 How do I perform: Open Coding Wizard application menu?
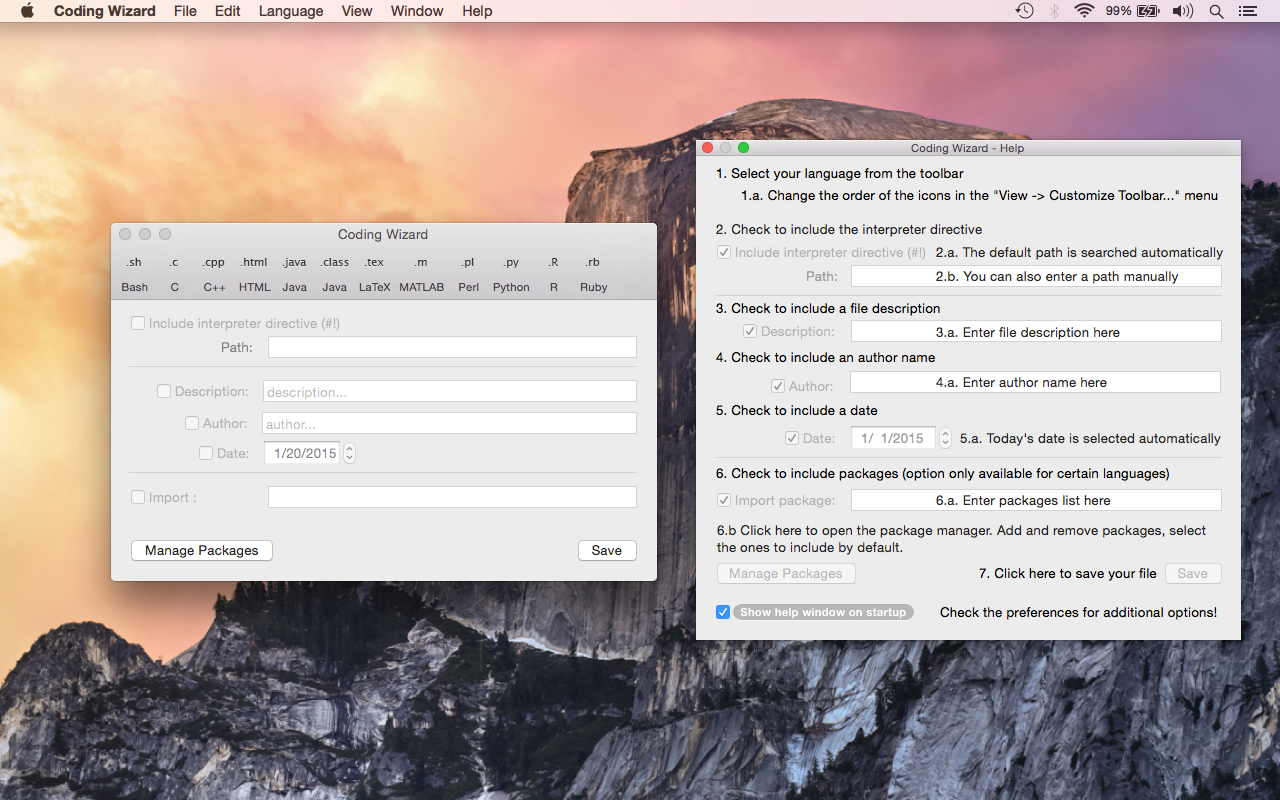(x=105, y=11)
